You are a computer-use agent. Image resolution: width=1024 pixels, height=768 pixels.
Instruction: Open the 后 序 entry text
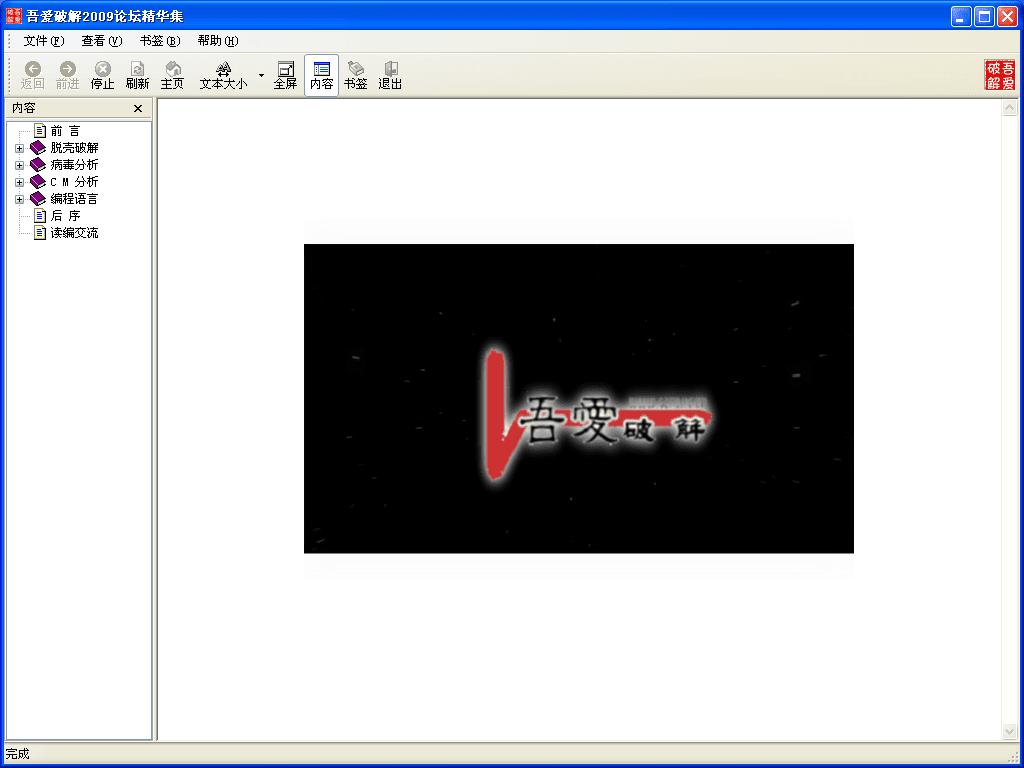pyautogui.click(x=65, y=216)
